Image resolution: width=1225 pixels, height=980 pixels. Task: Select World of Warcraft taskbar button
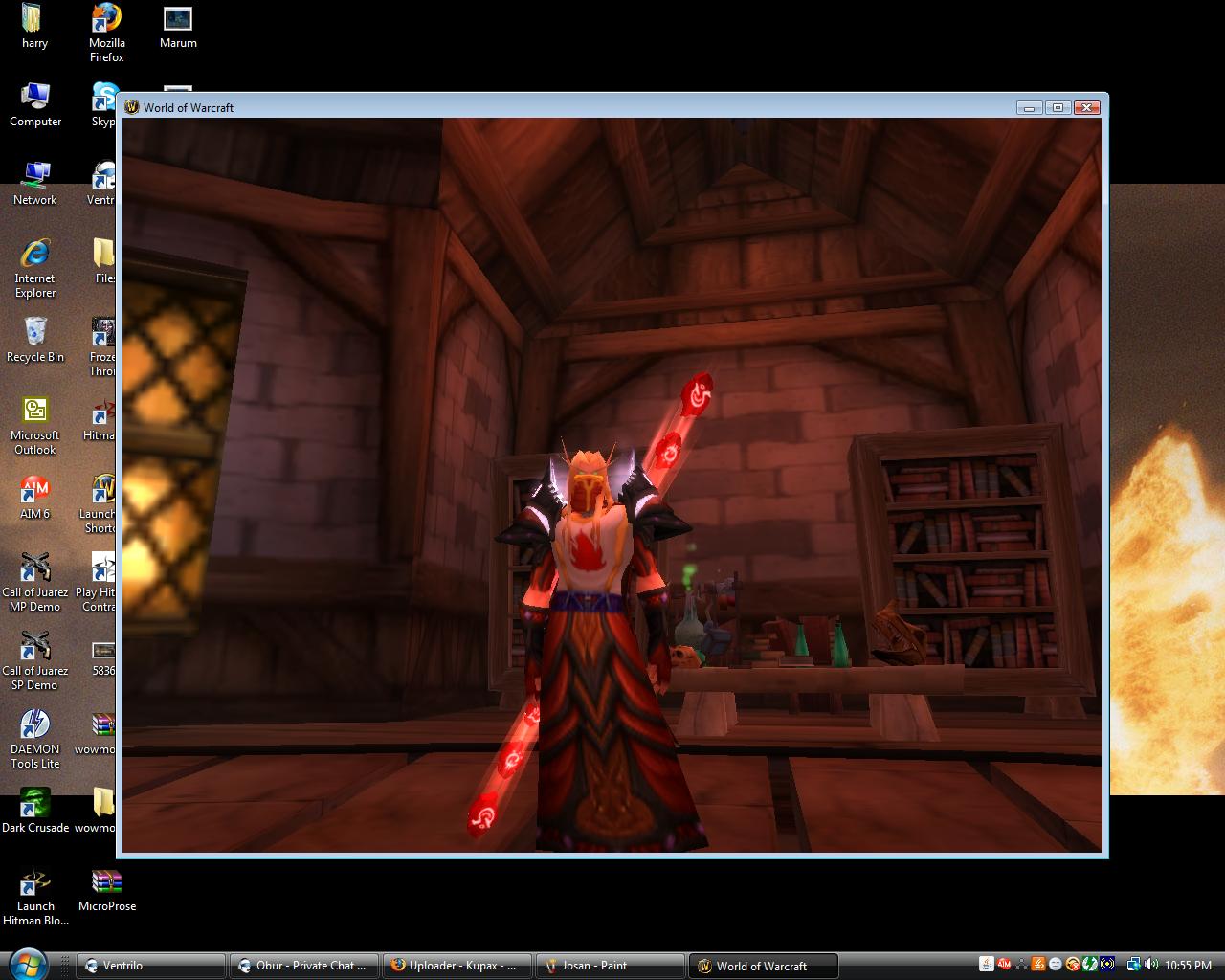coord(764,966)
